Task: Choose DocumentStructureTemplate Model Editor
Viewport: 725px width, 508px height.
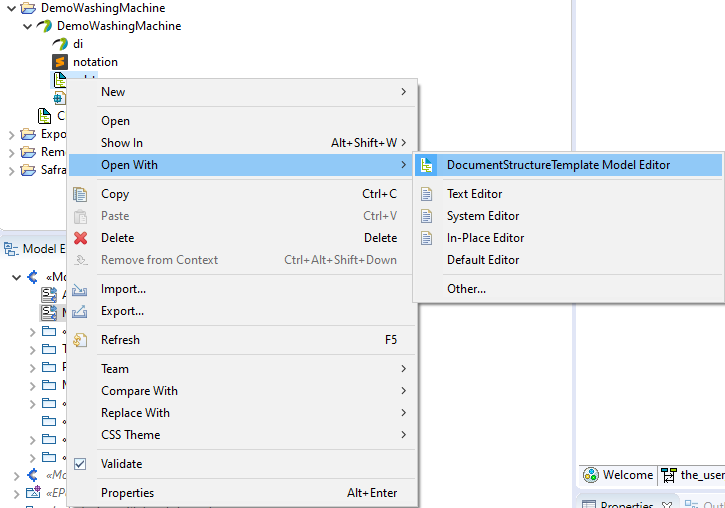Action: point(569,165)
